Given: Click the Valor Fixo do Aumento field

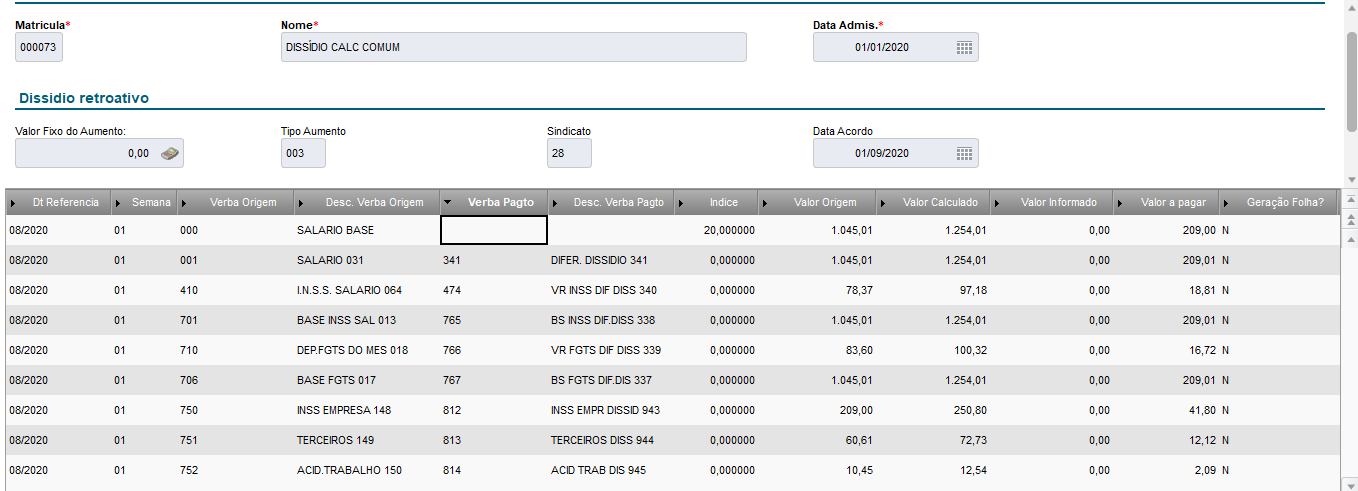Looking at the screenshot, I should (x=100, y=153).
